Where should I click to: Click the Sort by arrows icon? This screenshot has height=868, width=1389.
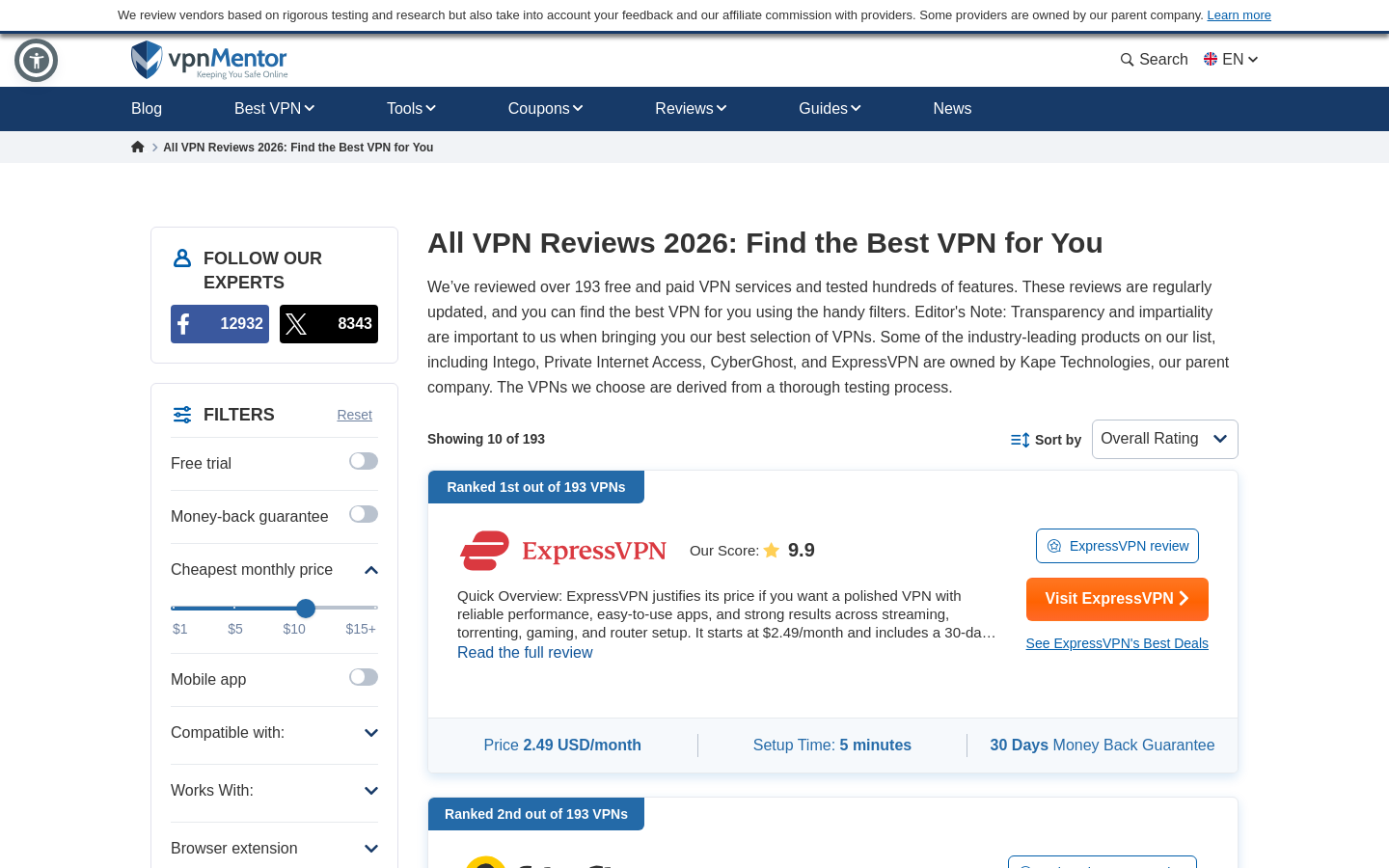(x=1020, y=440)
